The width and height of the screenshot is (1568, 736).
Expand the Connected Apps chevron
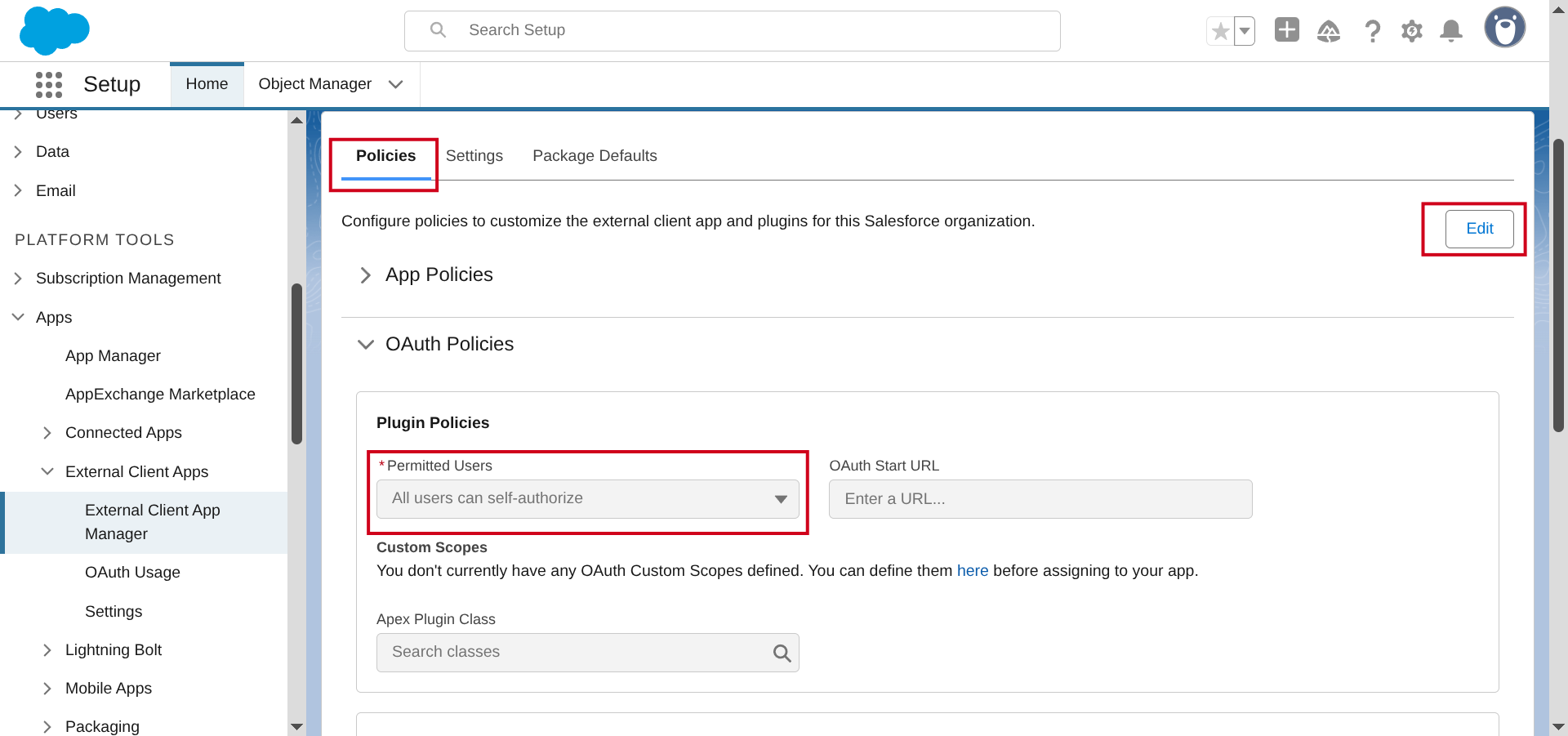coord(47,433)
